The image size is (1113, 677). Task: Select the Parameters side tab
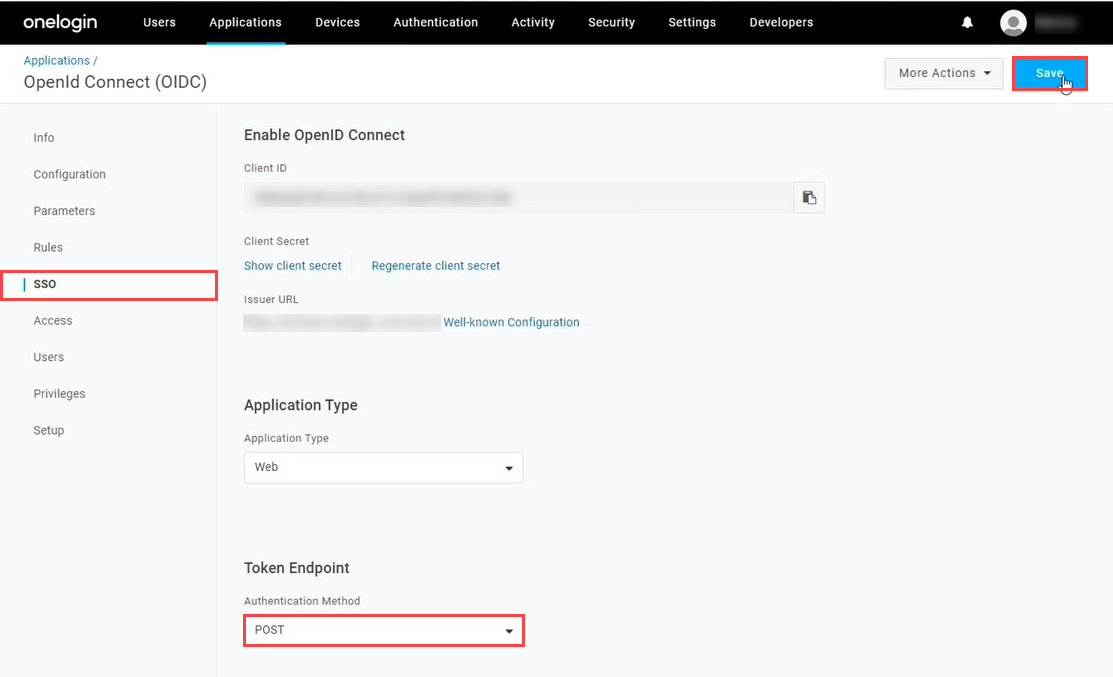[x=64, y=211]
